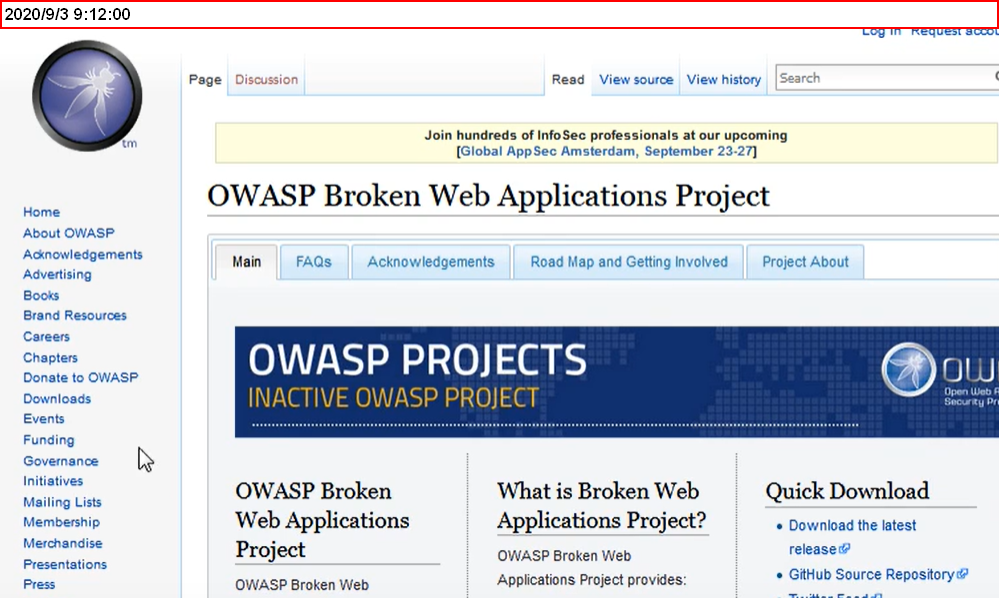This screenshot has height=598, width=999.
Task: Click the Governance sidebar link
Action: coord(61,460)
